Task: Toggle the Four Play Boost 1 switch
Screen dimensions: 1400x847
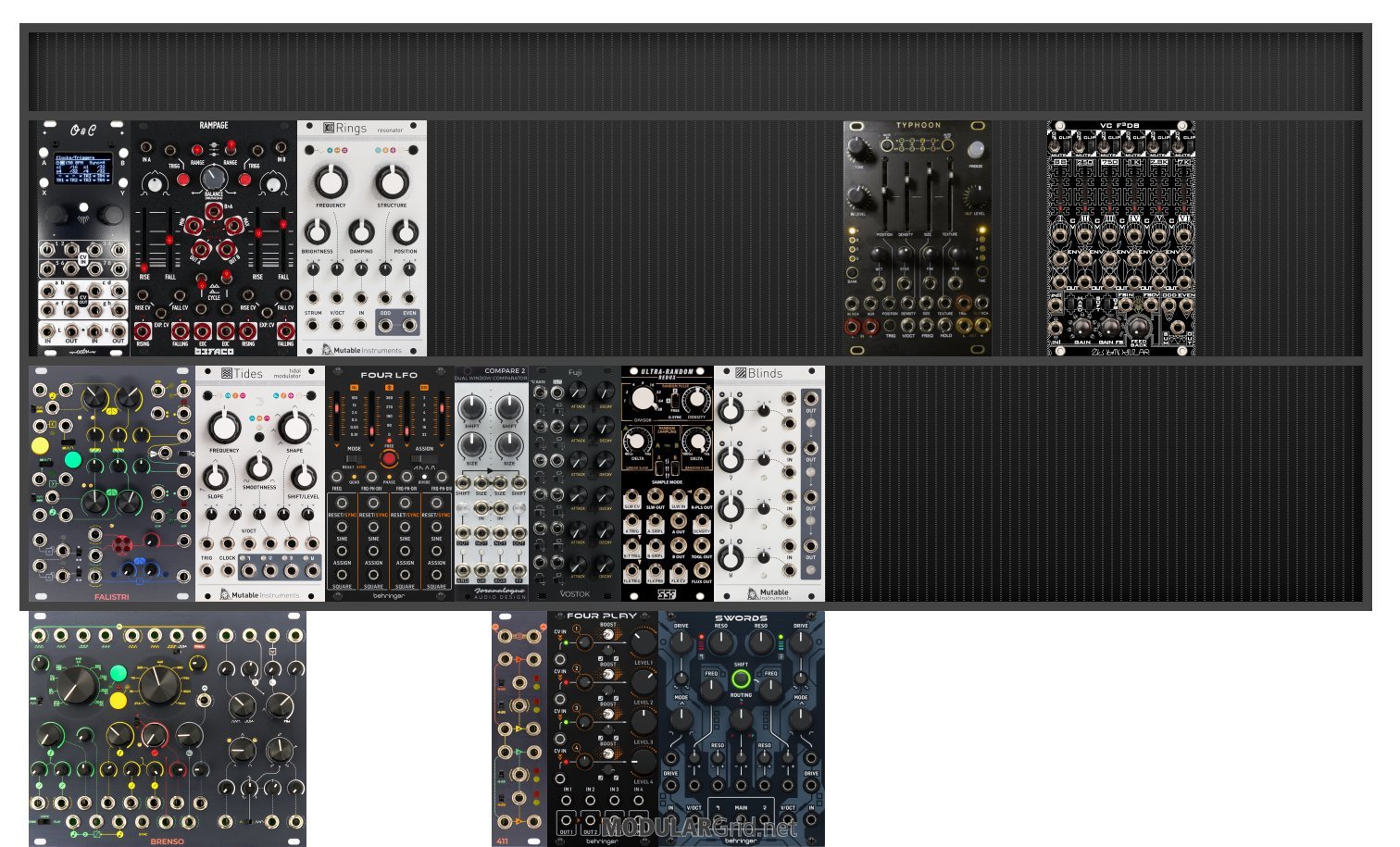Action: pyautogui.click(x=607, y=634)
